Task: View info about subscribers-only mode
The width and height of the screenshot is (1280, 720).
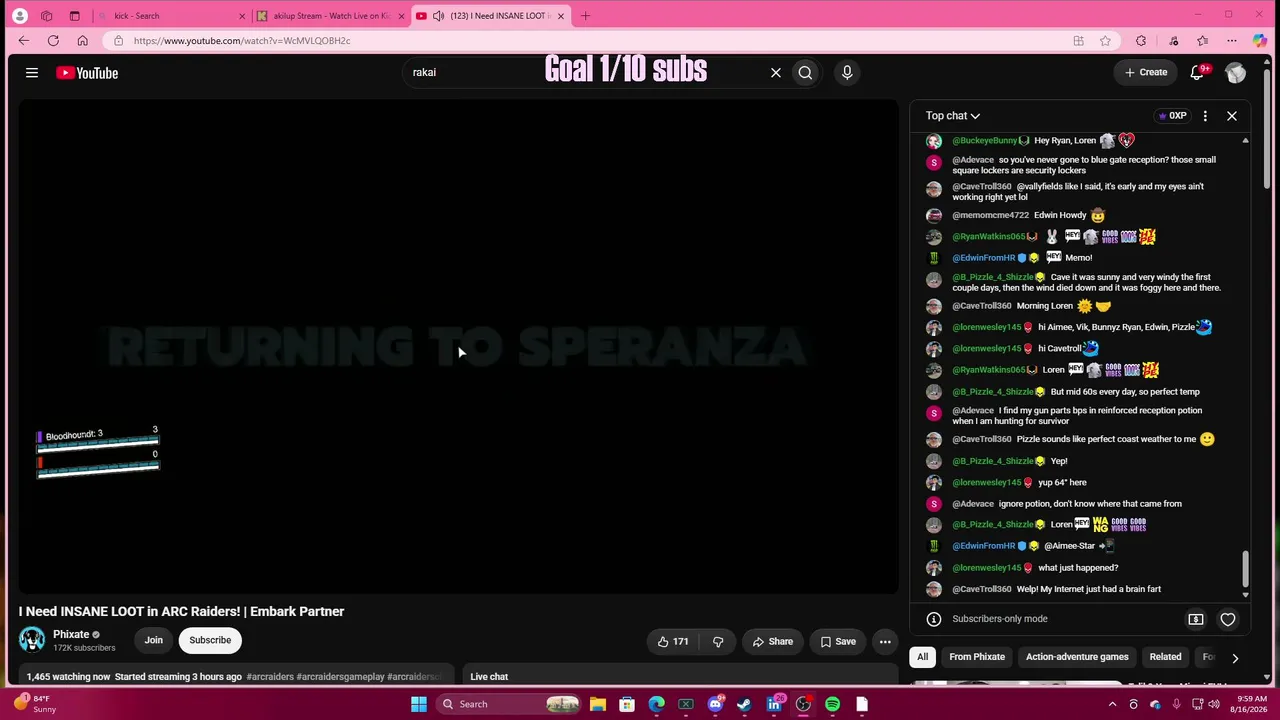Action: click(x=933, y=619)
